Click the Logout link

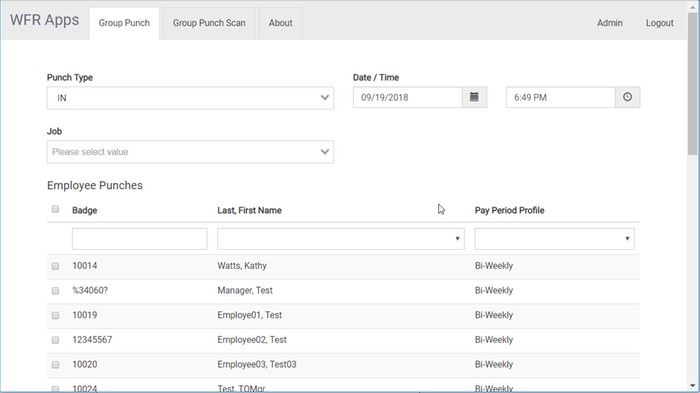click(659, 23)
